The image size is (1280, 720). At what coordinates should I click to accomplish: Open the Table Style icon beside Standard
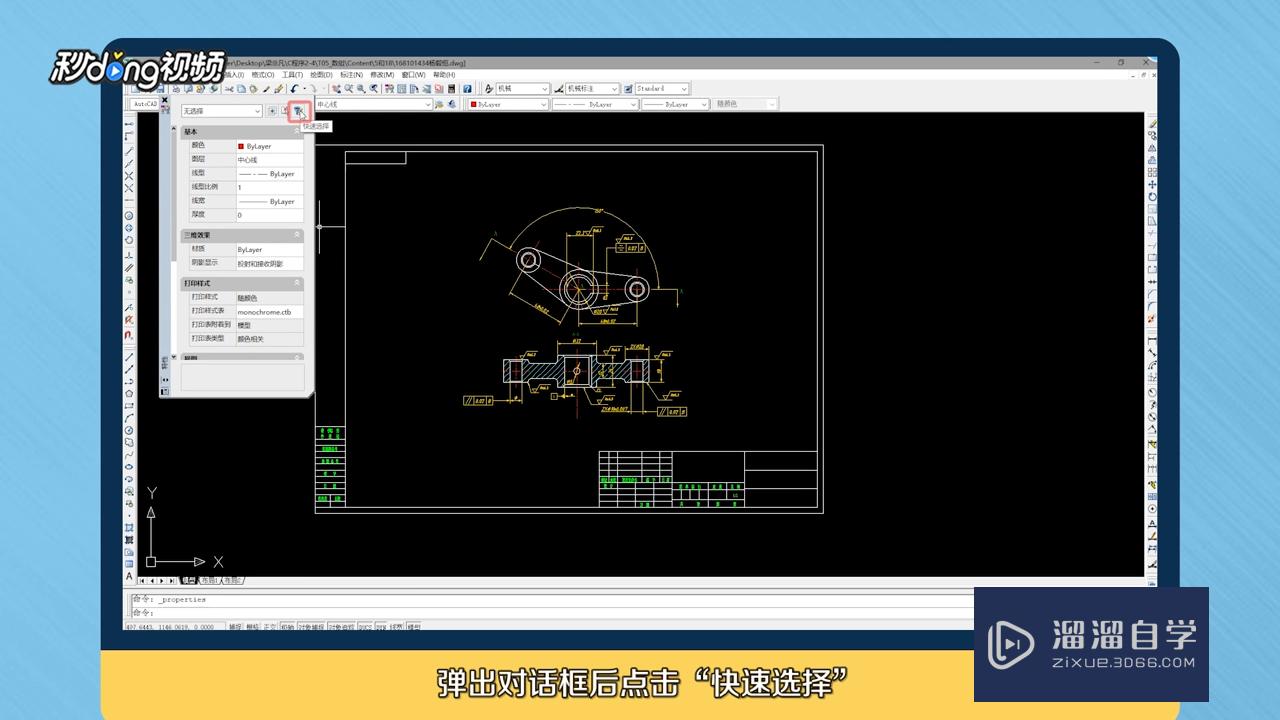click(628, 89)
